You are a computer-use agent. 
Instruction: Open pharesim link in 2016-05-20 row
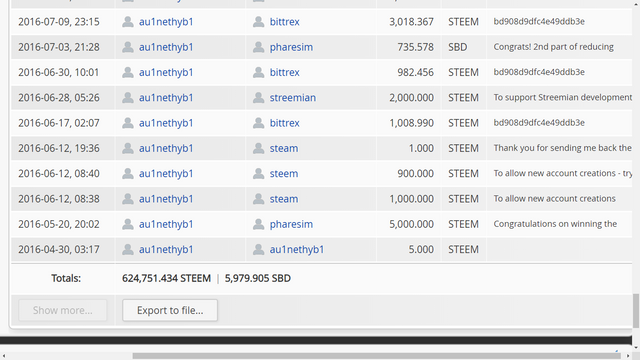coord(291,224)
